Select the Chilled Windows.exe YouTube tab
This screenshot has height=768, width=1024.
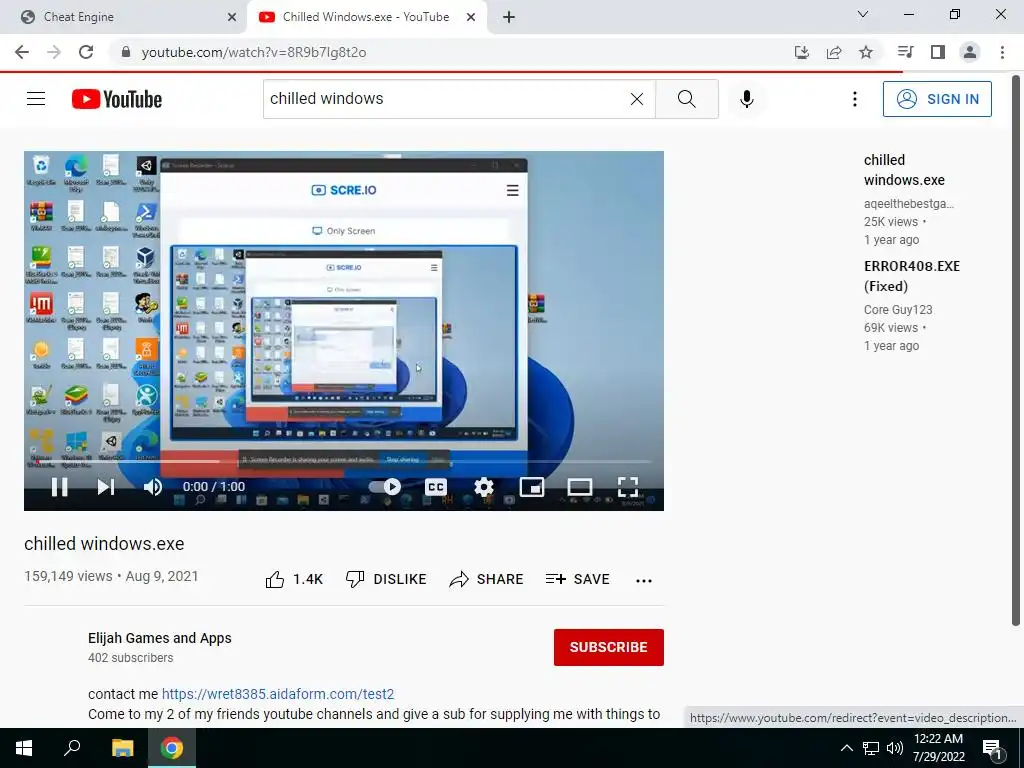366,17
